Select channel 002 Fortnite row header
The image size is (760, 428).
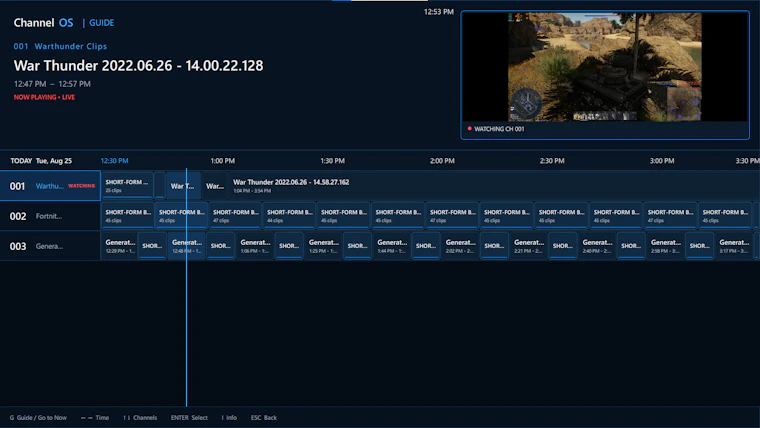50,216
